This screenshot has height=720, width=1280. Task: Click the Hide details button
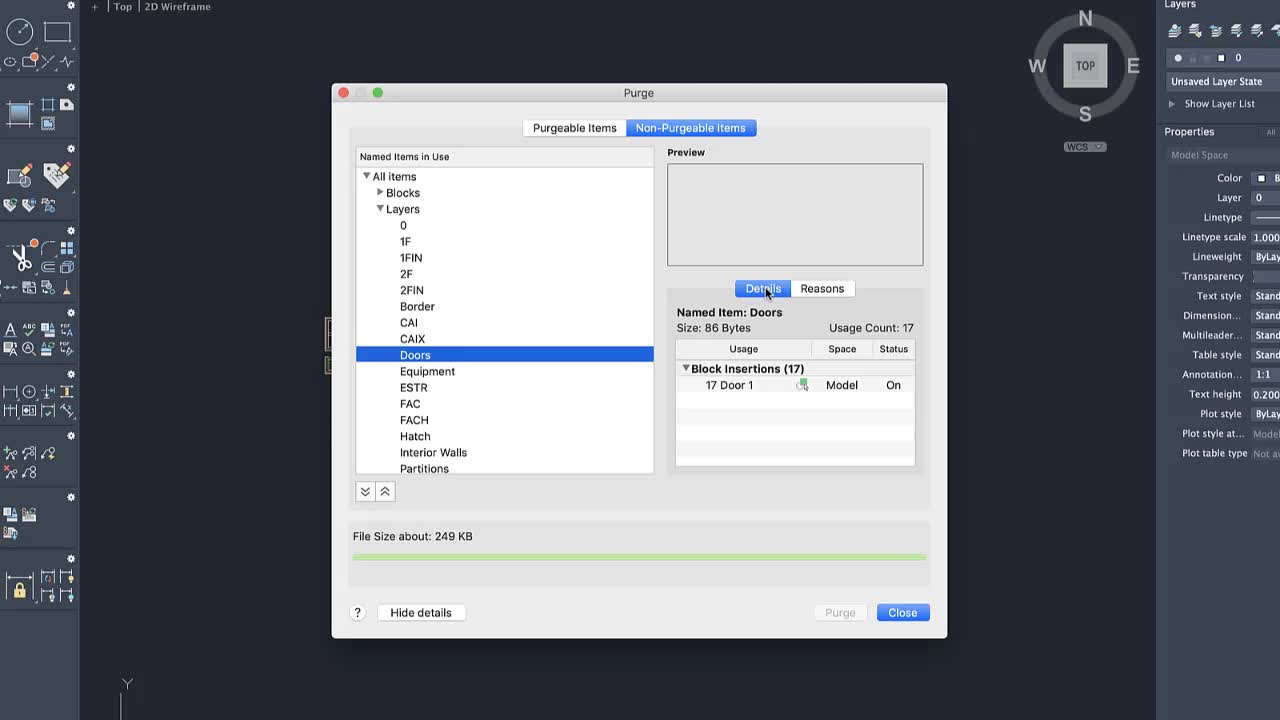click(421, 613)
